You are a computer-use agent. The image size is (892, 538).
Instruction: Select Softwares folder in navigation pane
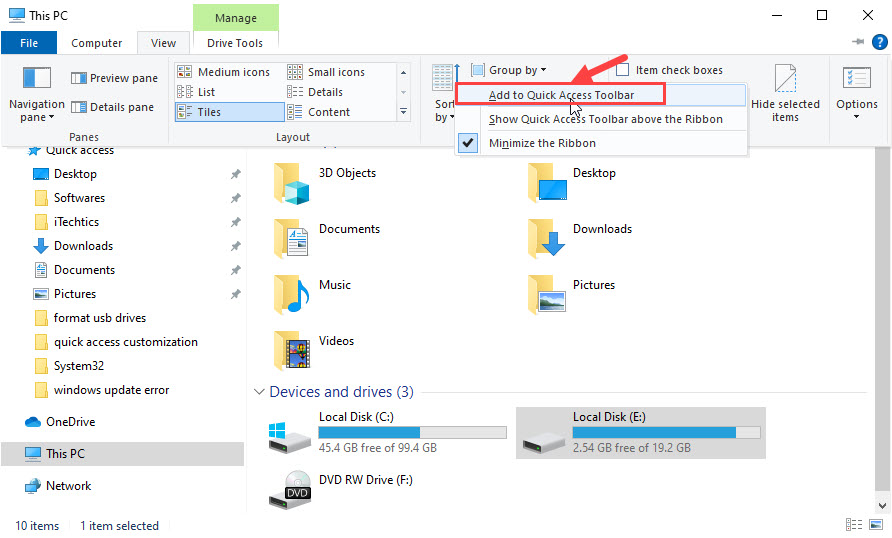tap(79, 197)
